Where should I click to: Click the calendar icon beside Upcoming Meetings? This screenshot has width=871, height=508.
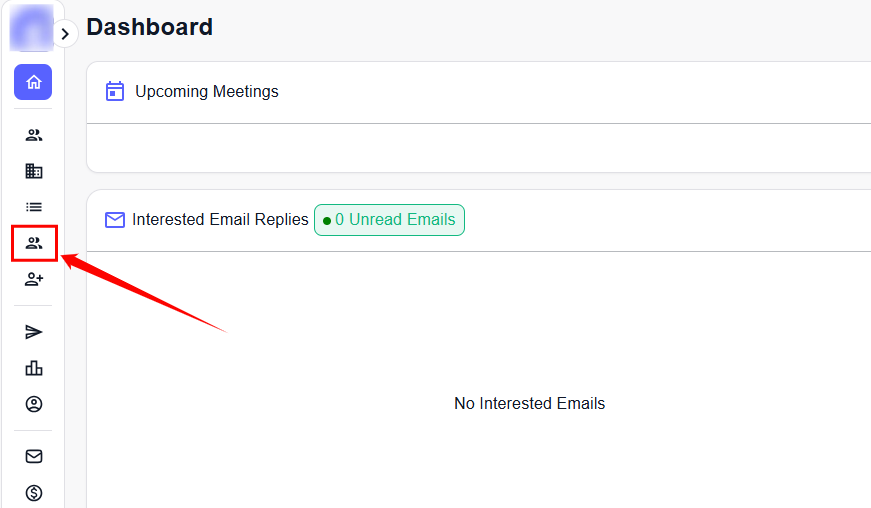point(115,92)
